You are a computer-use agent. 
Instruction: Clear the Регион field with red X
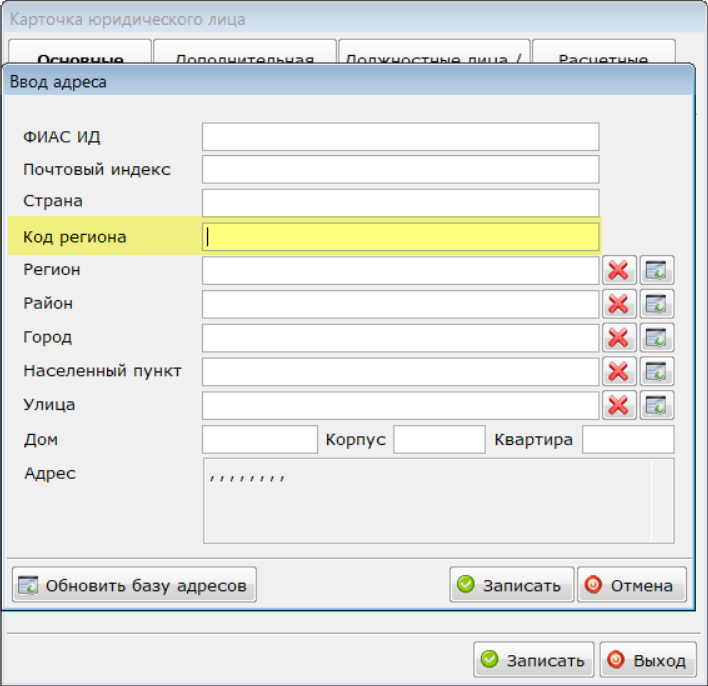click(x=618, y=271)
